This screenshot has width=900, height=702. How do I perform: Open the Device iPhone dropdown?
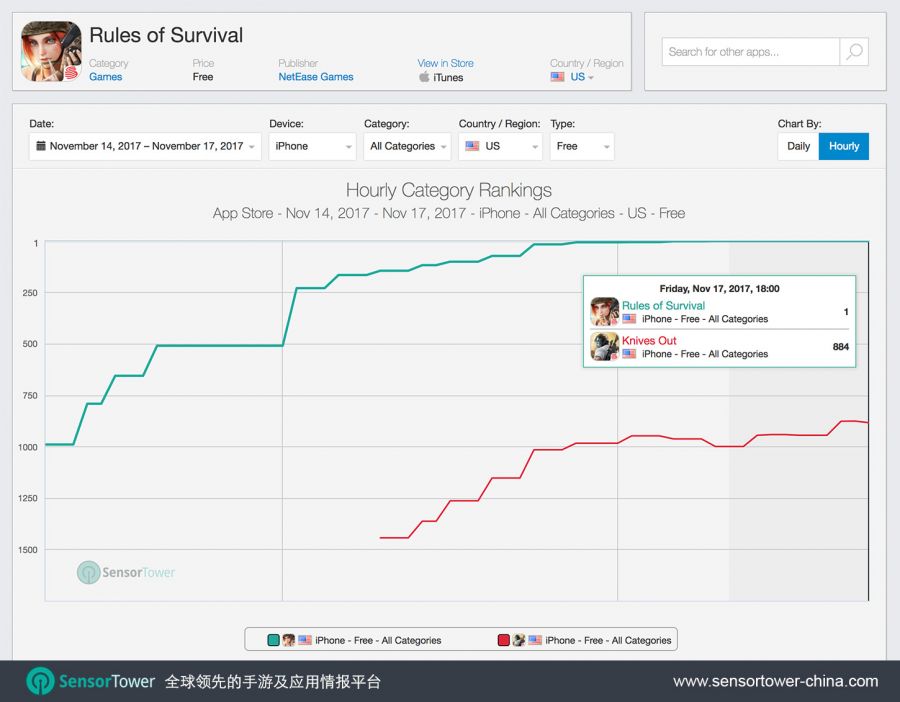[312, 146]
